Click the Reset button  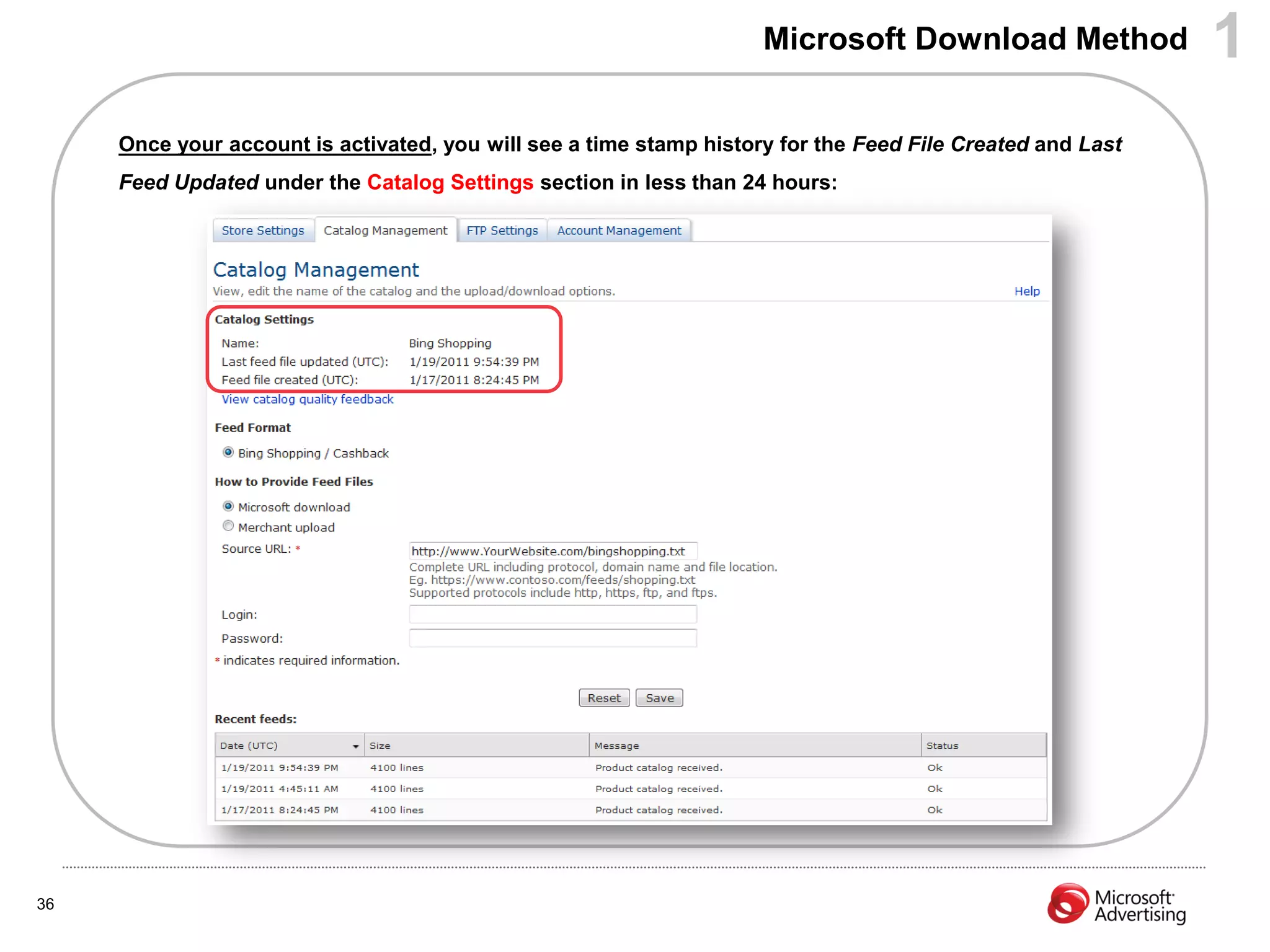(604, 698)
